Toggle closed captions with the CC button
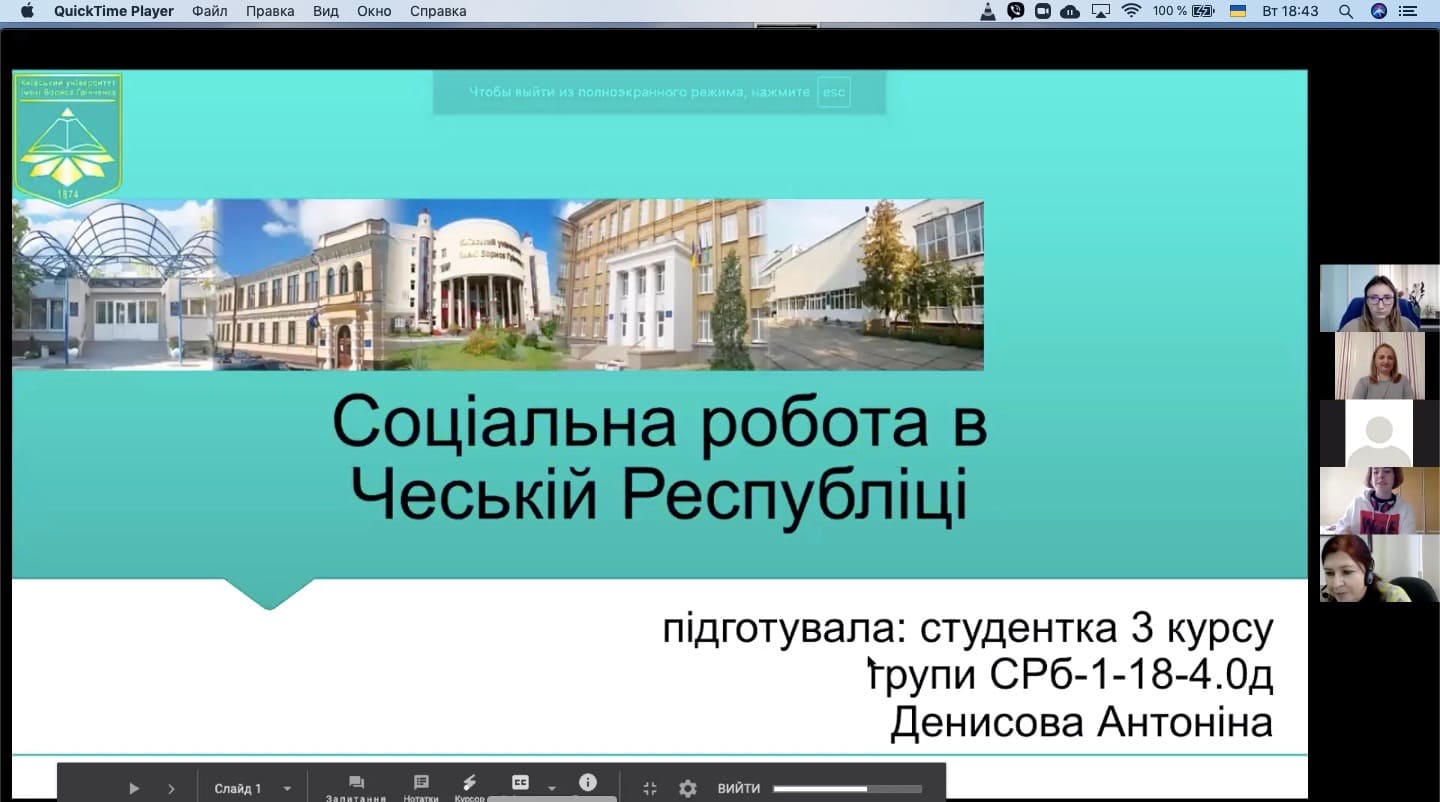This screenshot has width=1440, height=802. (520, 783)
